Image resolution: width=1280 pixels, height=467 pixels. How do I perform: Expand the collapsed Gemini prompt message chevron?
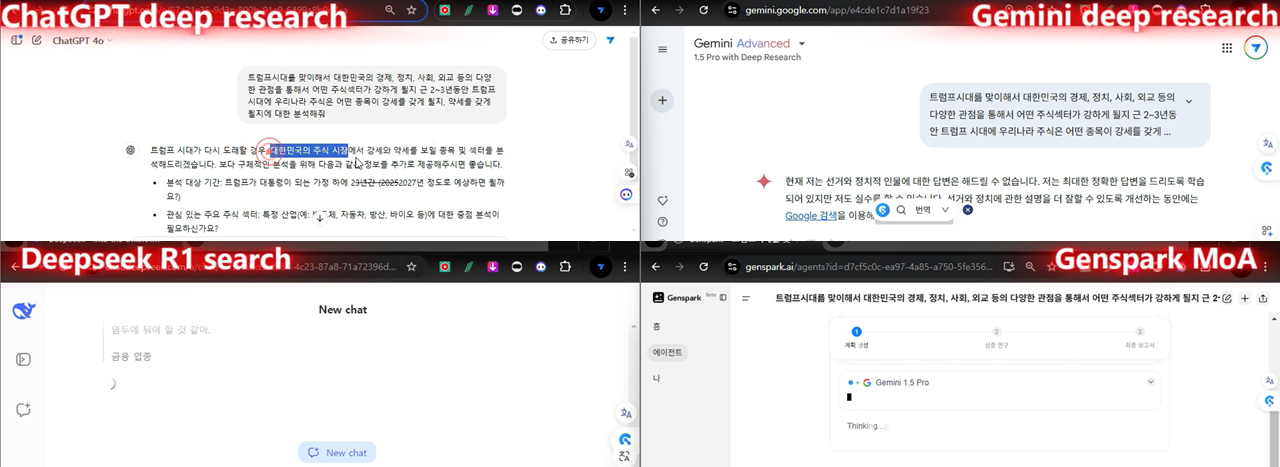tap(1188, 101)
